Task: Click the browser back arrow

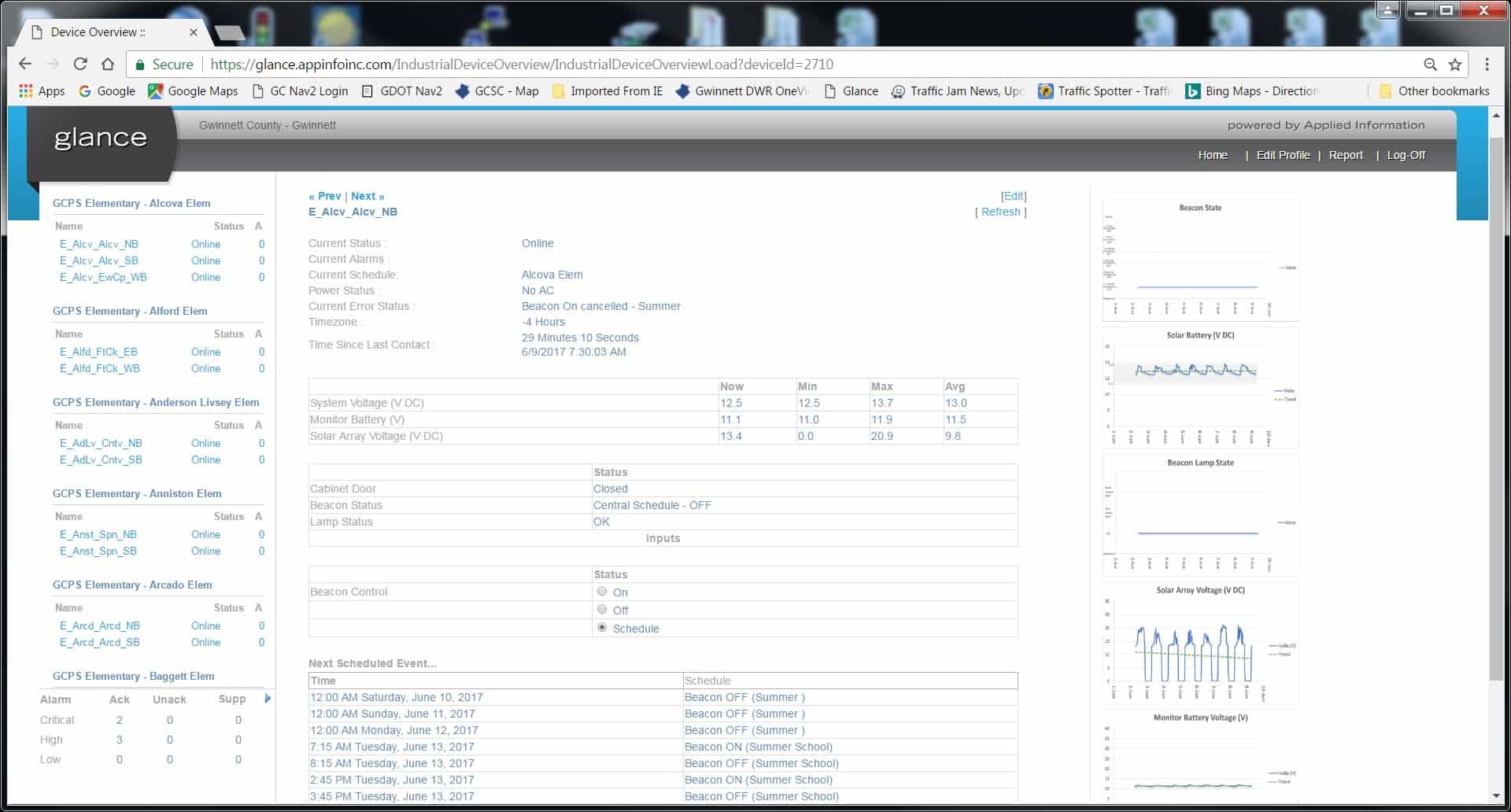Action: tap(25, 65)
